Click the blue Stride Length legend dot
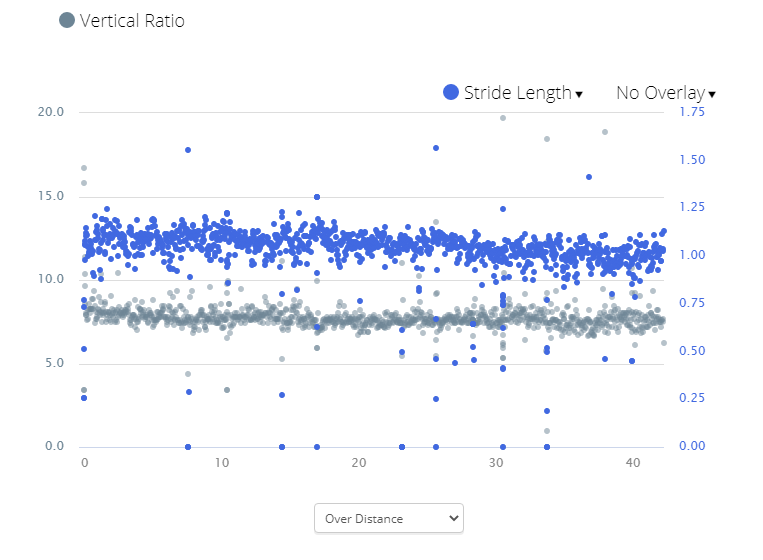The height and width of the screenshot is (560, 763). pyautogui.click(x=451, y=93)
